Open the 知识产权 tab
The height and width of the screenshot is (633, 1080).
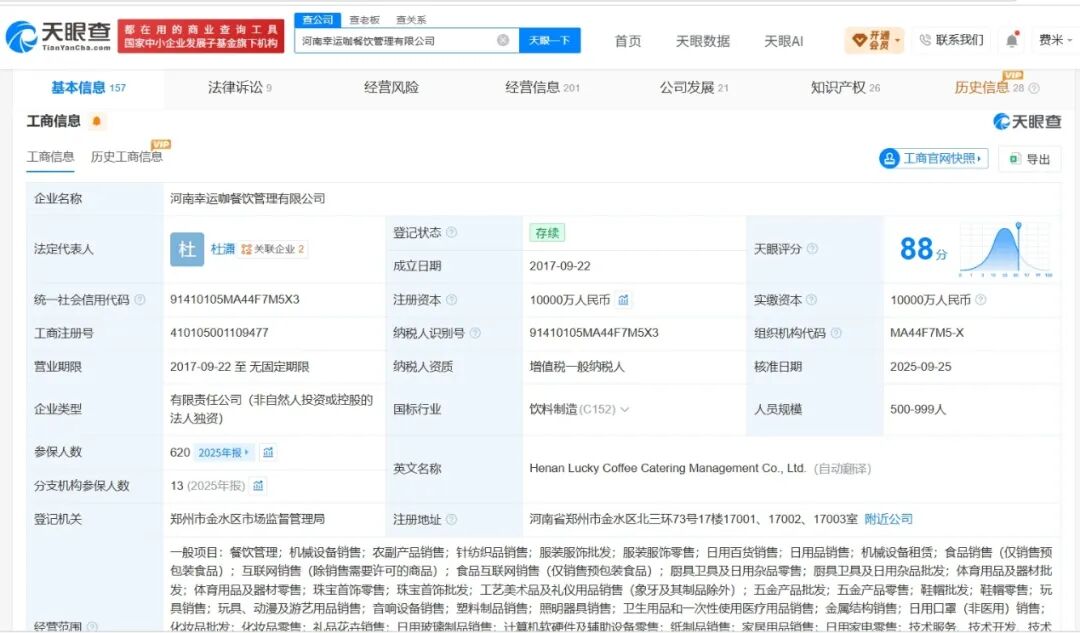[x=845, y=87]
